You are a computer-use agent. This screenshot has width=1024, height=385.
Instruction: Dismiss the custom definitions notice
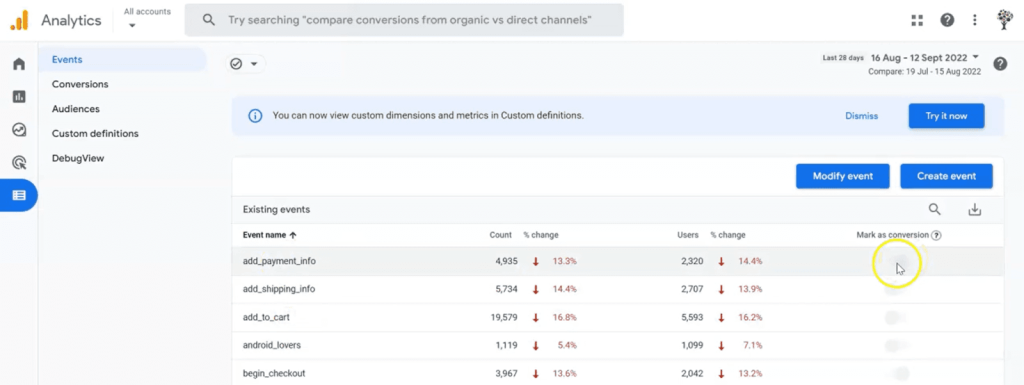pyautogui.click(x=861, y=116)
